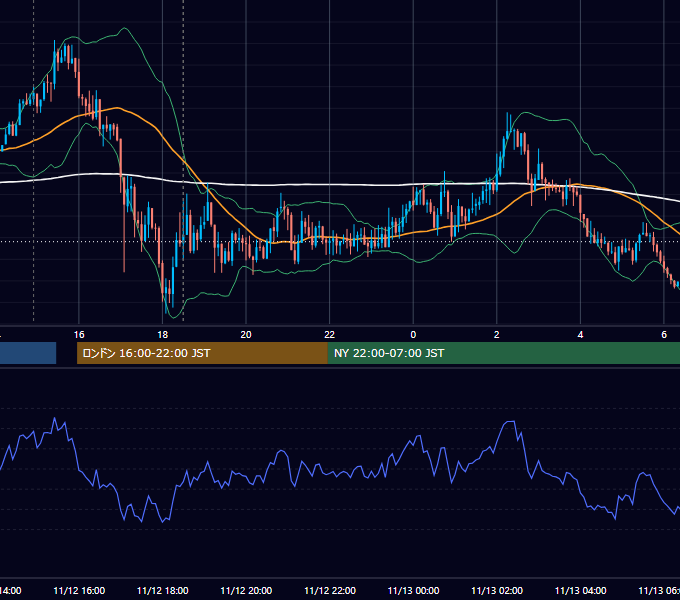Click hour label 2 on price chart axis
Viewport: 680px width, 600px height.
pyautogui.click(x=497, y=335)
